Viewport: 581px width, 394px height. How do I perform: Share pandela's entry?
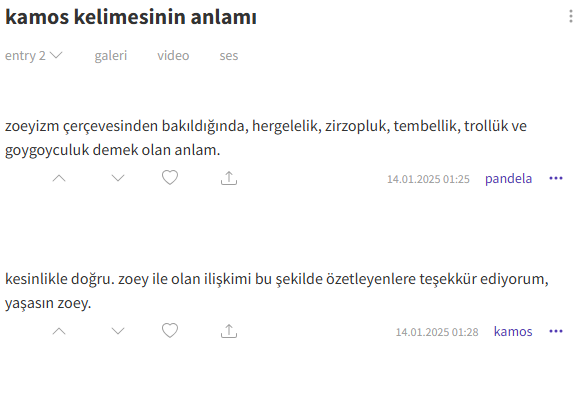(229, 178)
